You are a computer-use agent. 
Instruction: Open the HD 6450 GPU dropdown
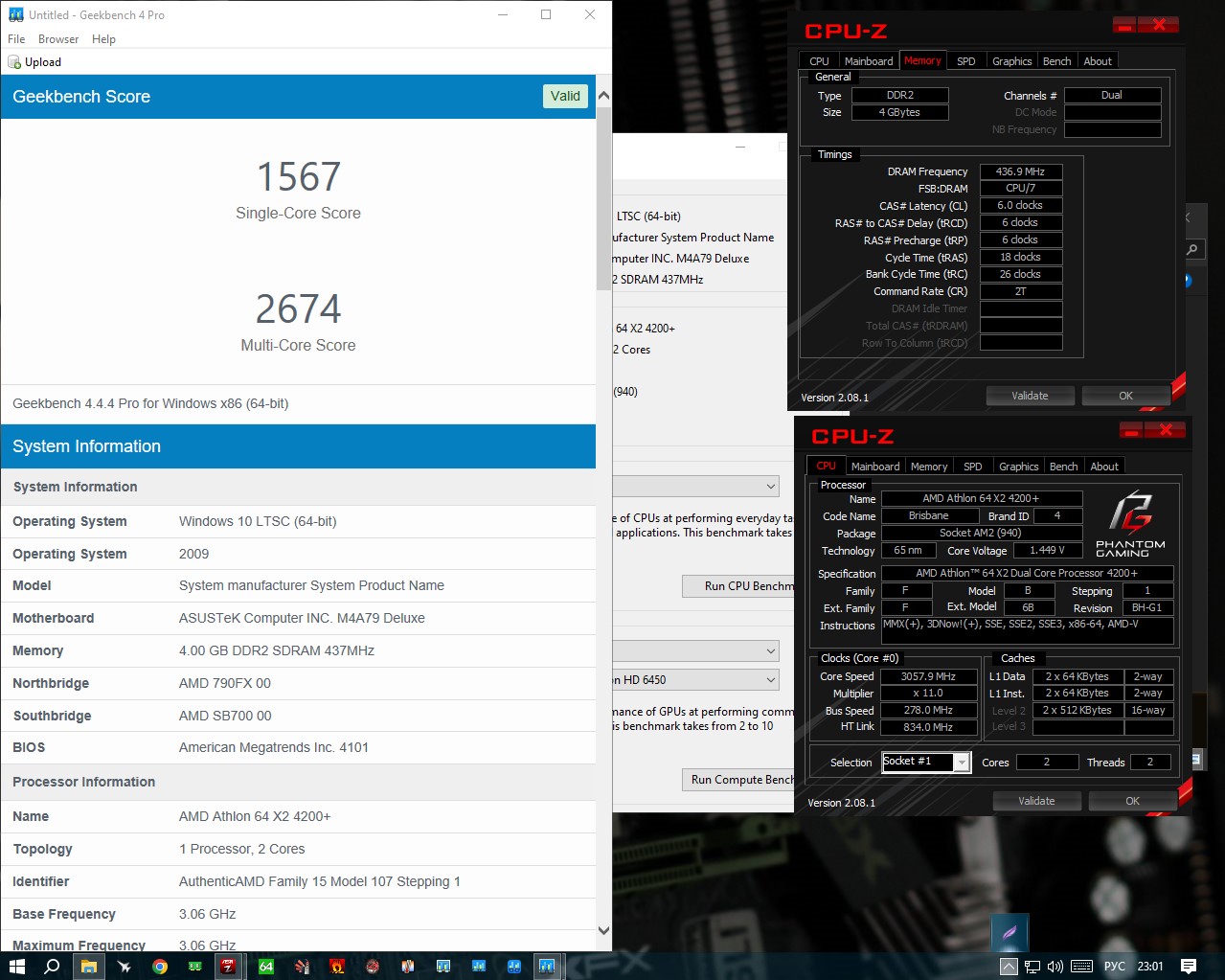click(696, 680)
